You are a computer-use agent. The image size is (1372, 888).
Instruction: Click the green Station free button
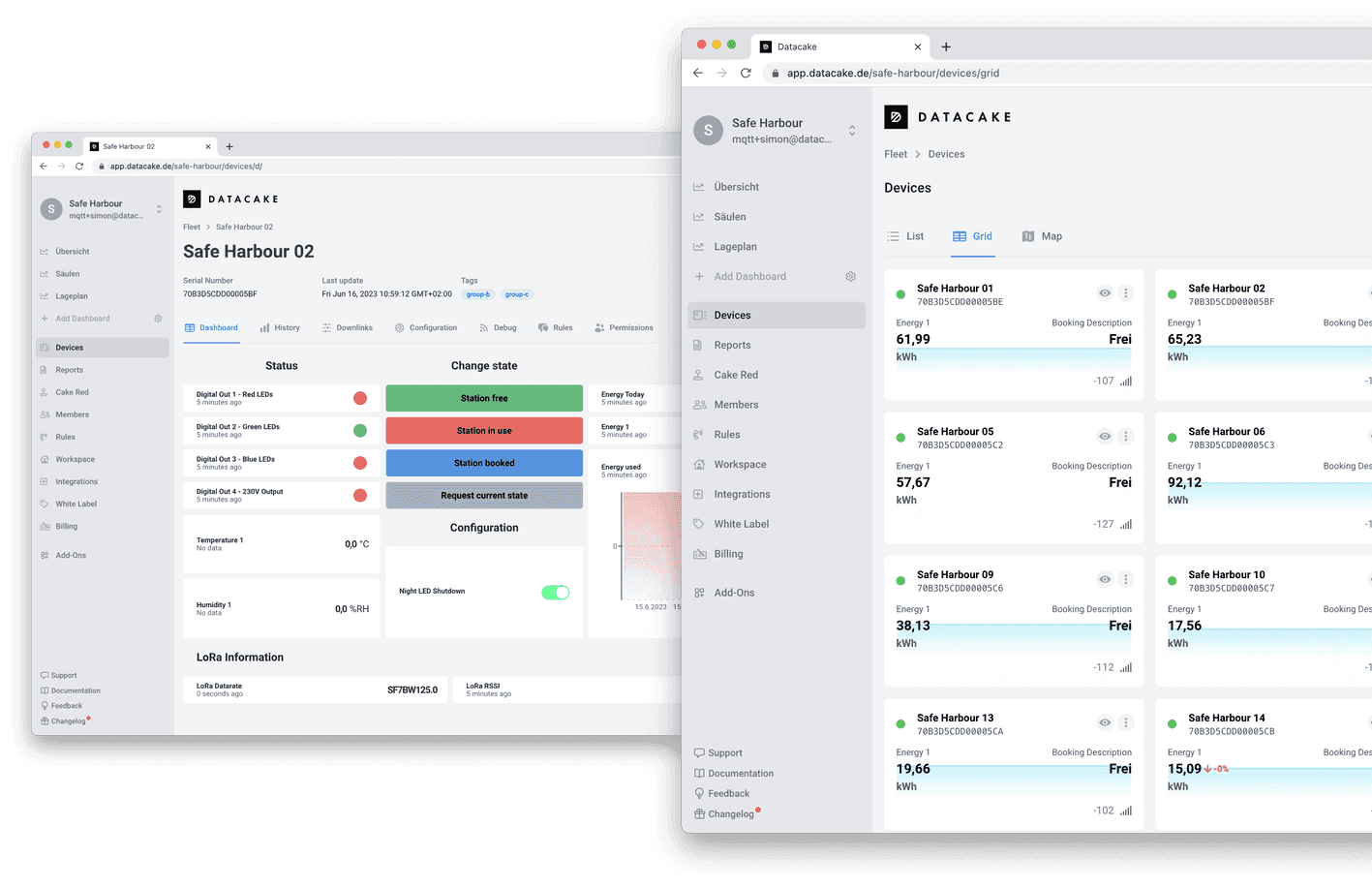[x=484, y=398]
